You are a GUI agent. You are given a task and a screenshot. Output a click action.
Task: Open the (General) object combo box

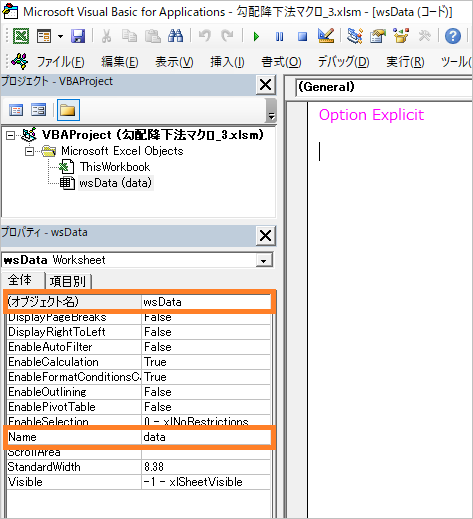[384, 87]
